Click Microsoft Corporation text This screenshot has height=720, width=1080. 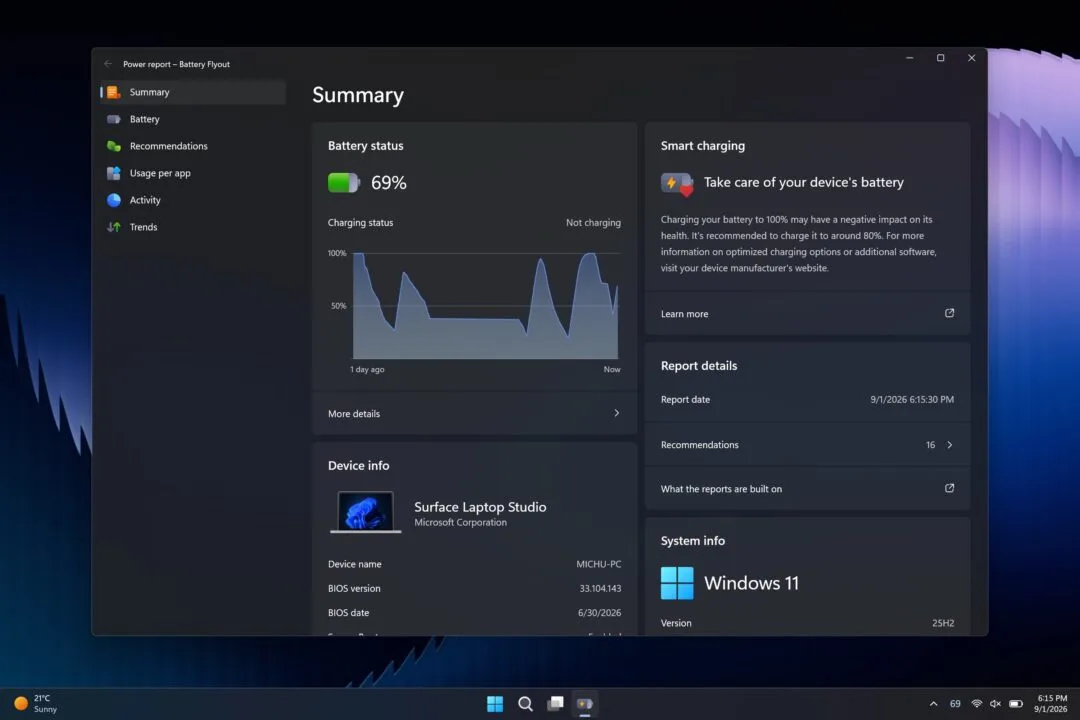[460, 522]
